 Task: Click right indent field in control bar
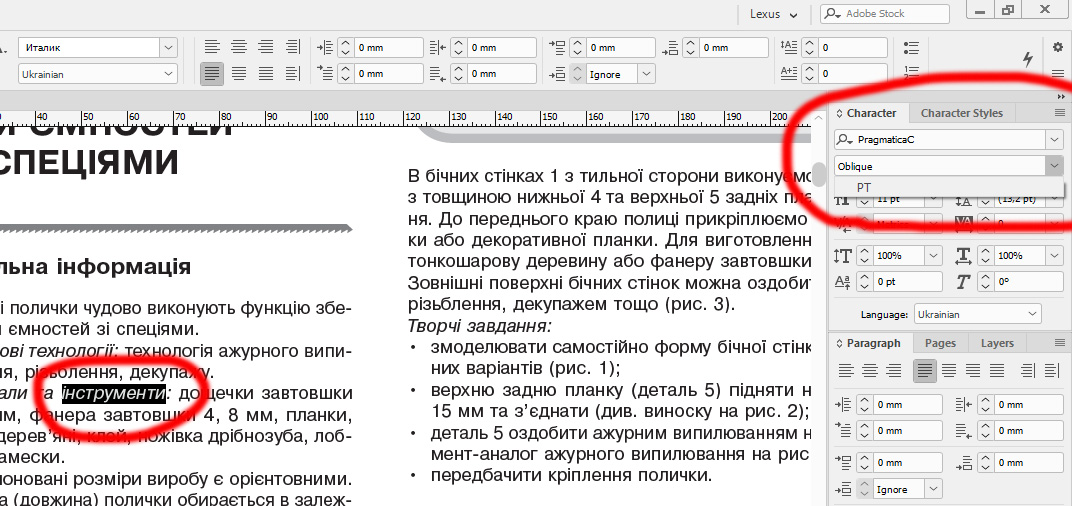501,48
